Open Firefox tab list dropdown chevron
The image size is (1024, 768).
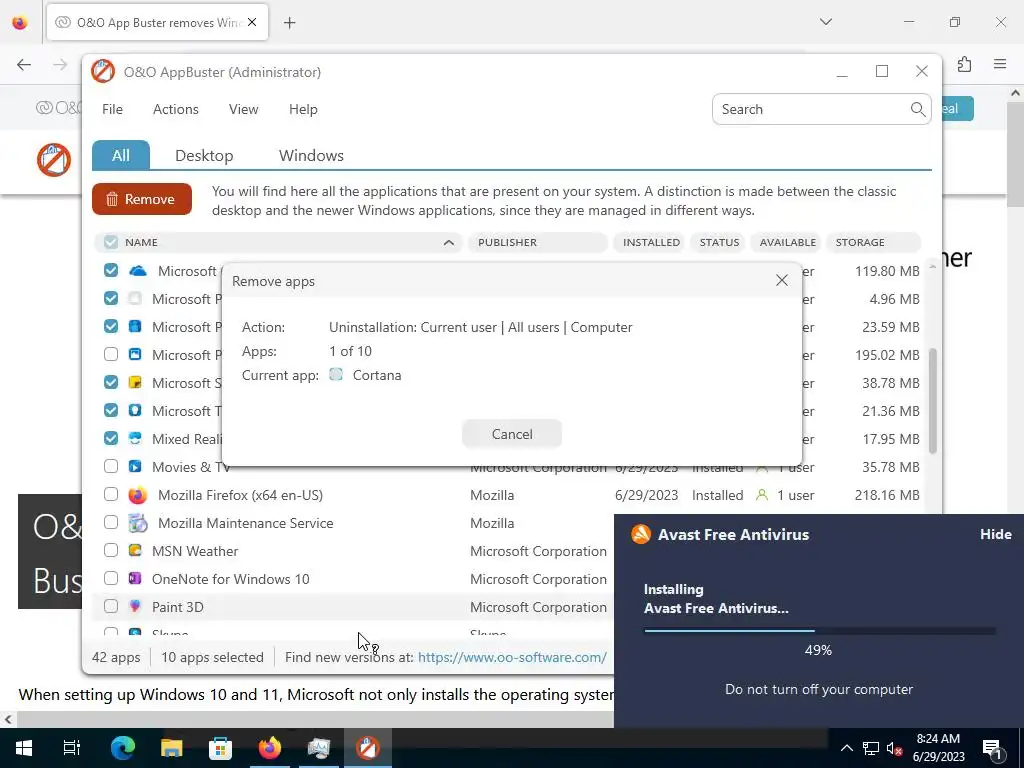tap(826, 22)
